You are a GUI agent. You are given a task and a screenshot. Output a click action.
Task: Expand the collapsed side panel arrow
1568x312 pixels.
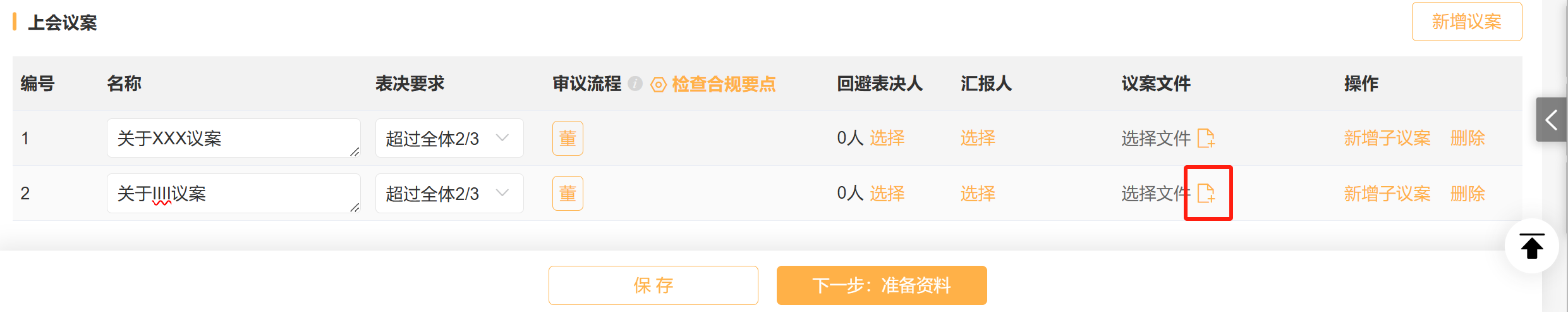tap(1551, 119)
